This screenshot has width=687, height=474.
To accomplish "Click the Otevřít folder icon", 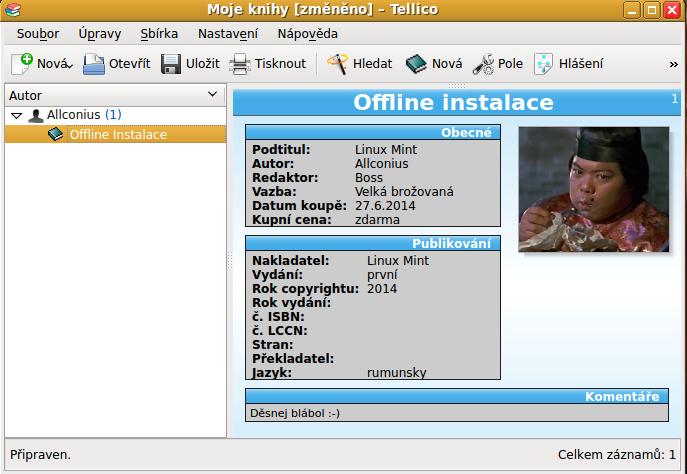I will pyautogui.click(x=94, y=64).
